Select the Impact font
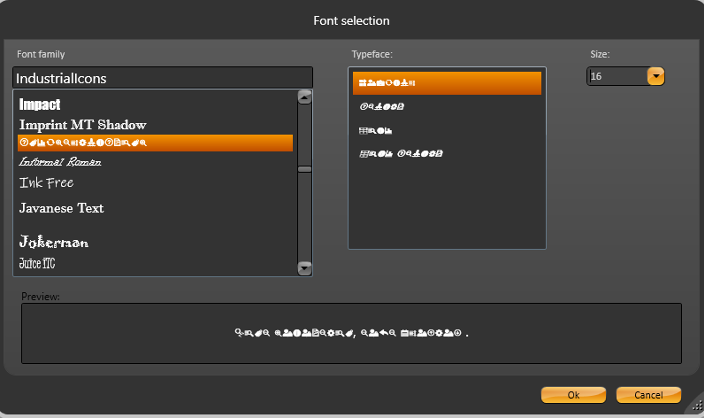704x418 pixels. point(40,104)
